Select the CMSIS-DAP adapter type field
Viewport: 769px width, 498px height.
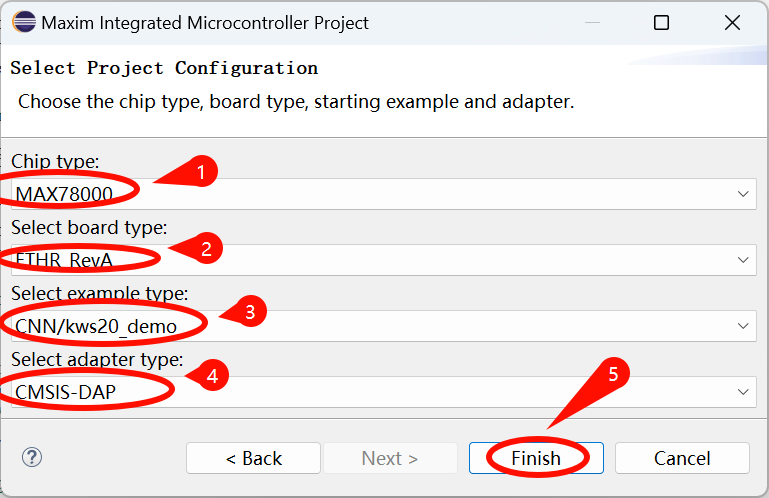(x=384, y=392)
